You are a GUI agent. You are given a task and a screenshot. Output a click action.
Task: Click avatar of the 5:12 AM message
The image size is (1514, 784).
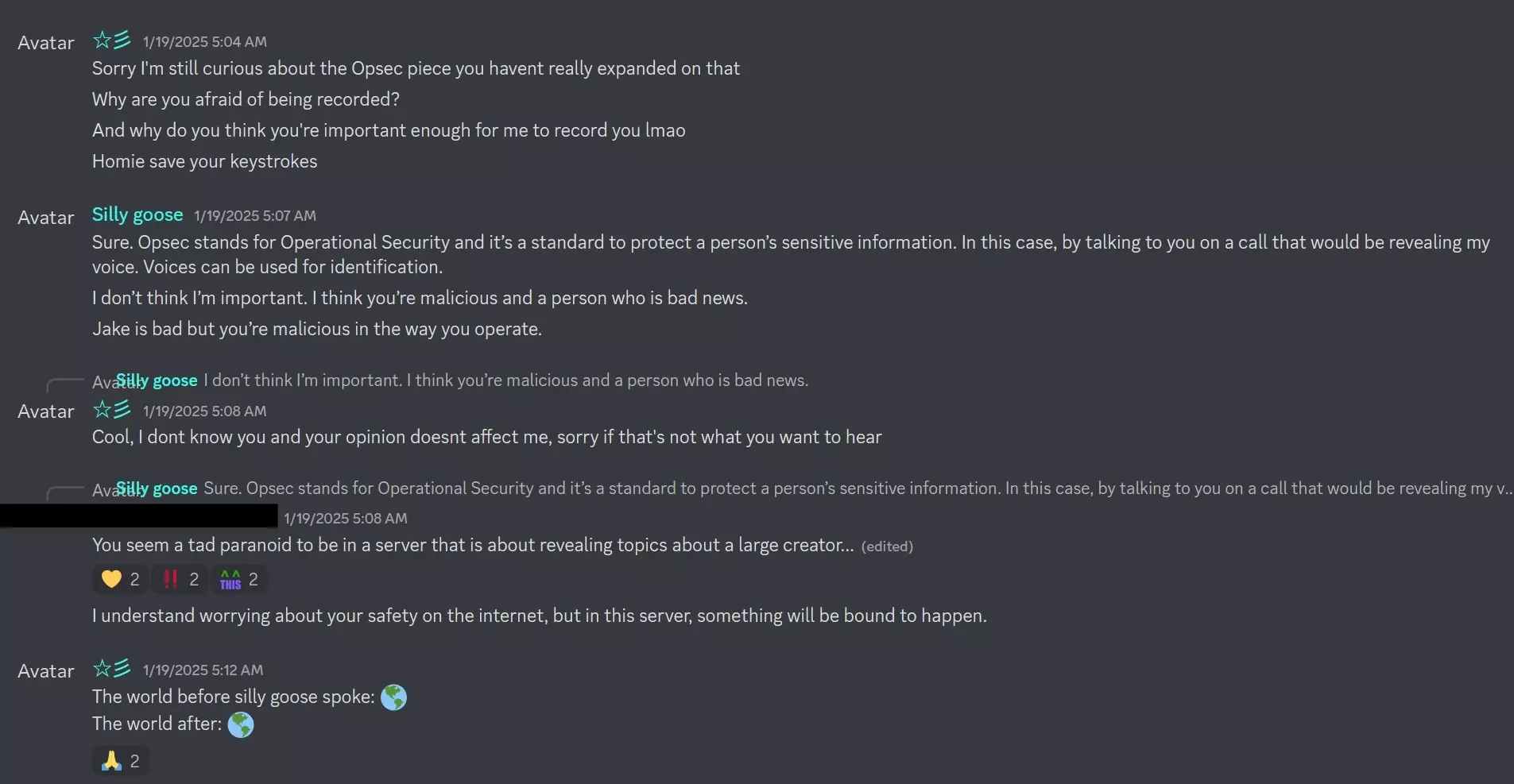[46, 671]
